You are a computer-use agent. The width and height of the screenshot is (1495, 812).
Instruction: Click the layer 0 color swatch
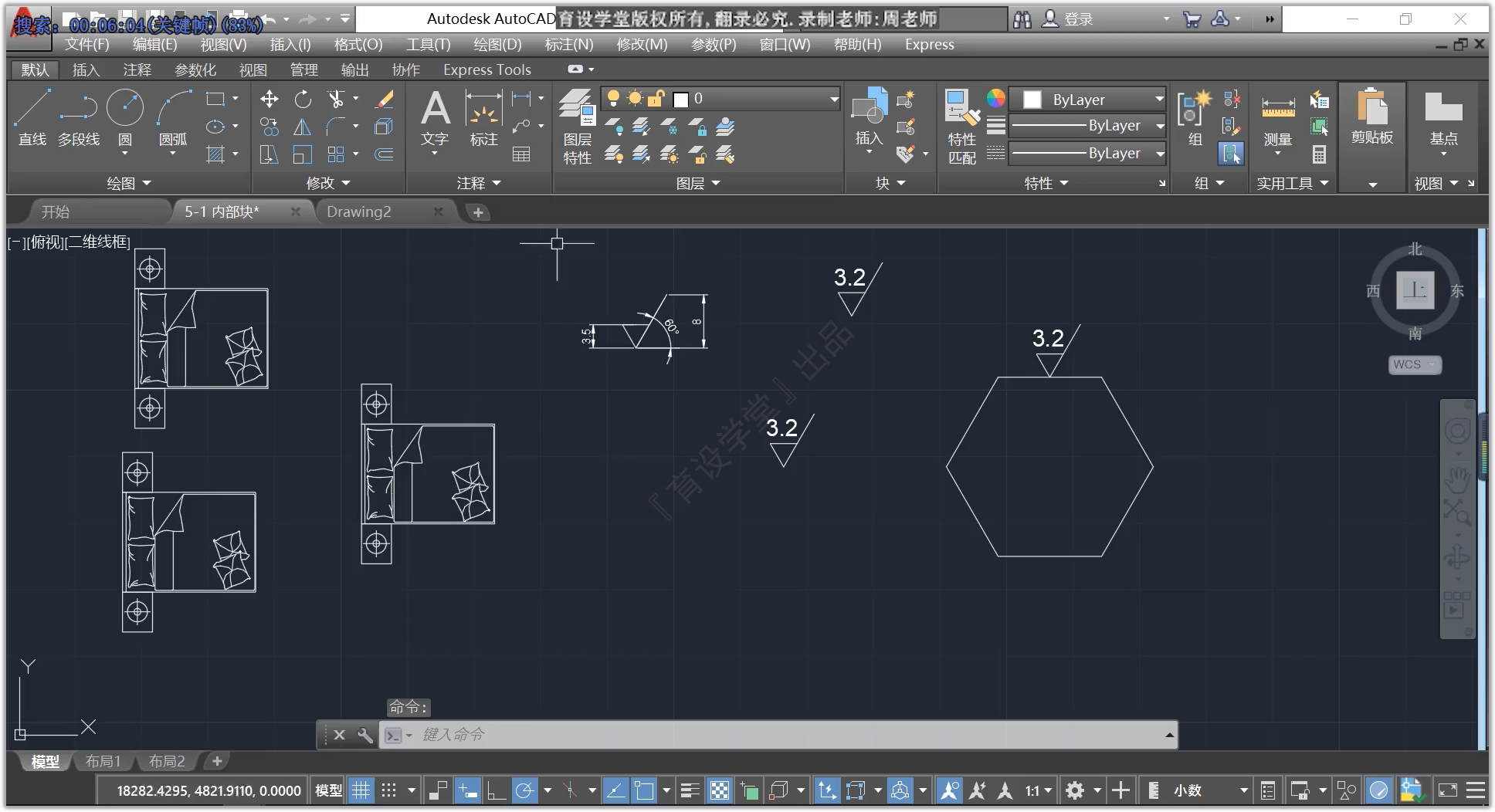680,99
